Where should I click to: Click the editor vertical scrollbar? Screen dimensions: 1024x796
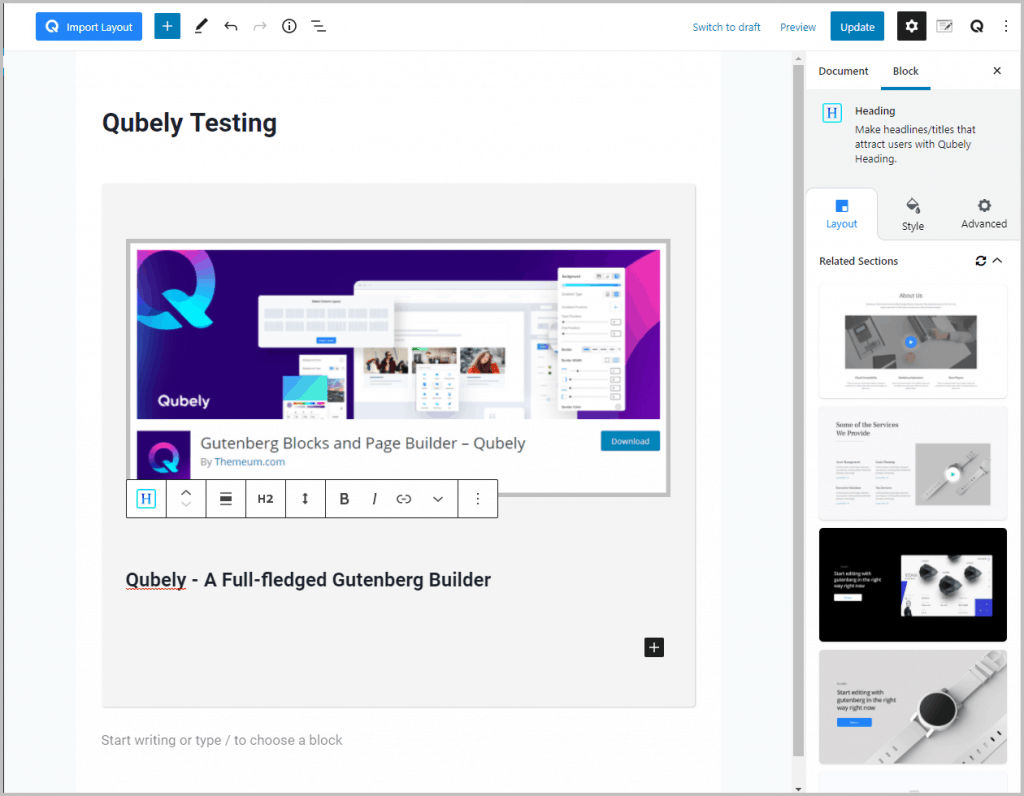pos(798,410)
